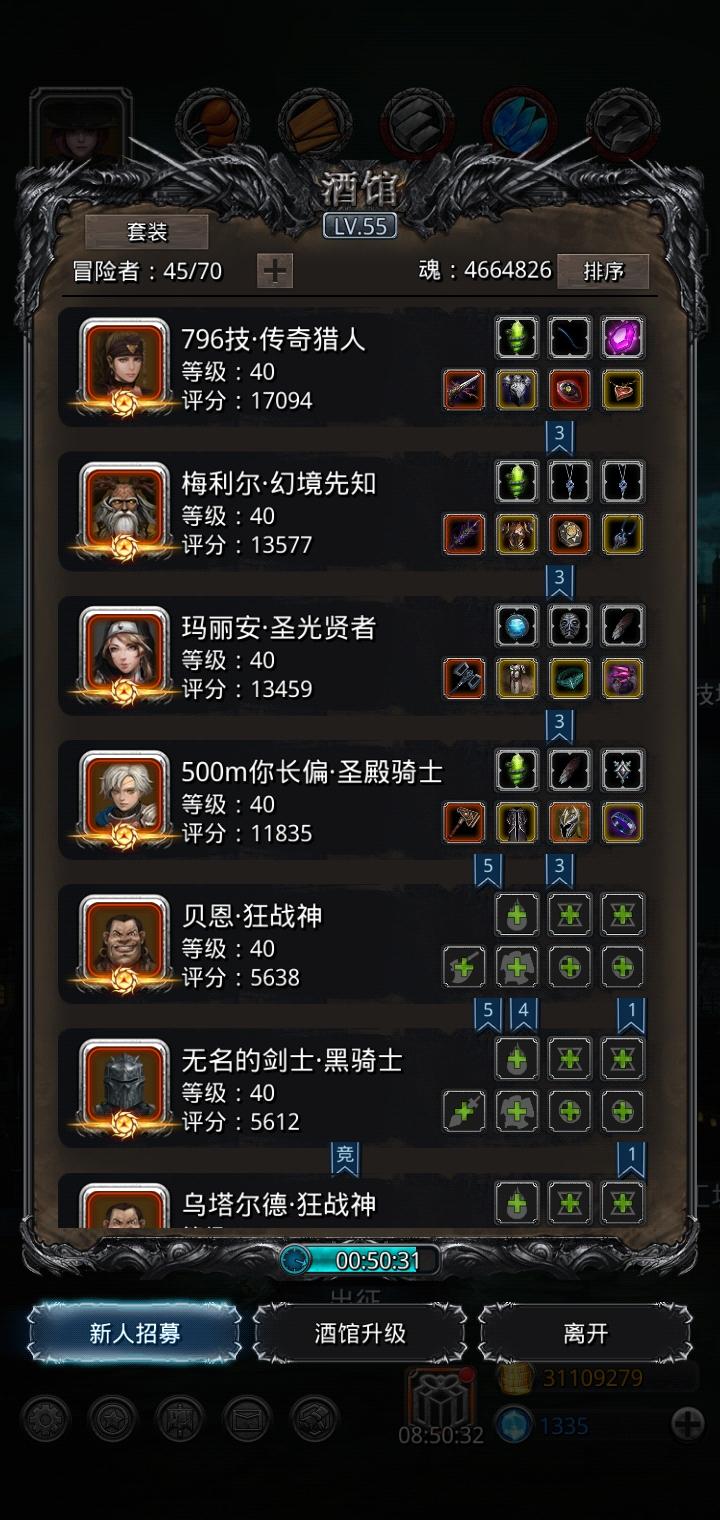The width and height of the screenshot is (720, 1520).
Task: Tap helmet slot of 500m你长偏·圣殿骑士
Action: tap(570, 822)
